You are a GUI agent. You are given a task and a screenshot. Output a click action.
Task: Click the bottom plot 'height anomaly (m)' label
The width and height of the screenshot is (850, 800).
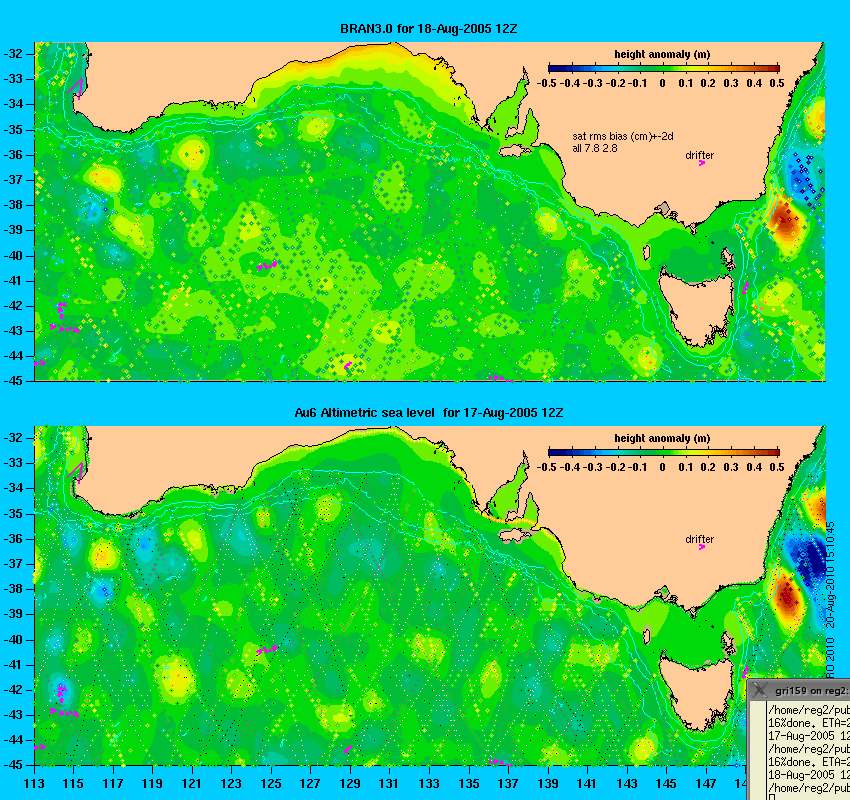(662, 438)
